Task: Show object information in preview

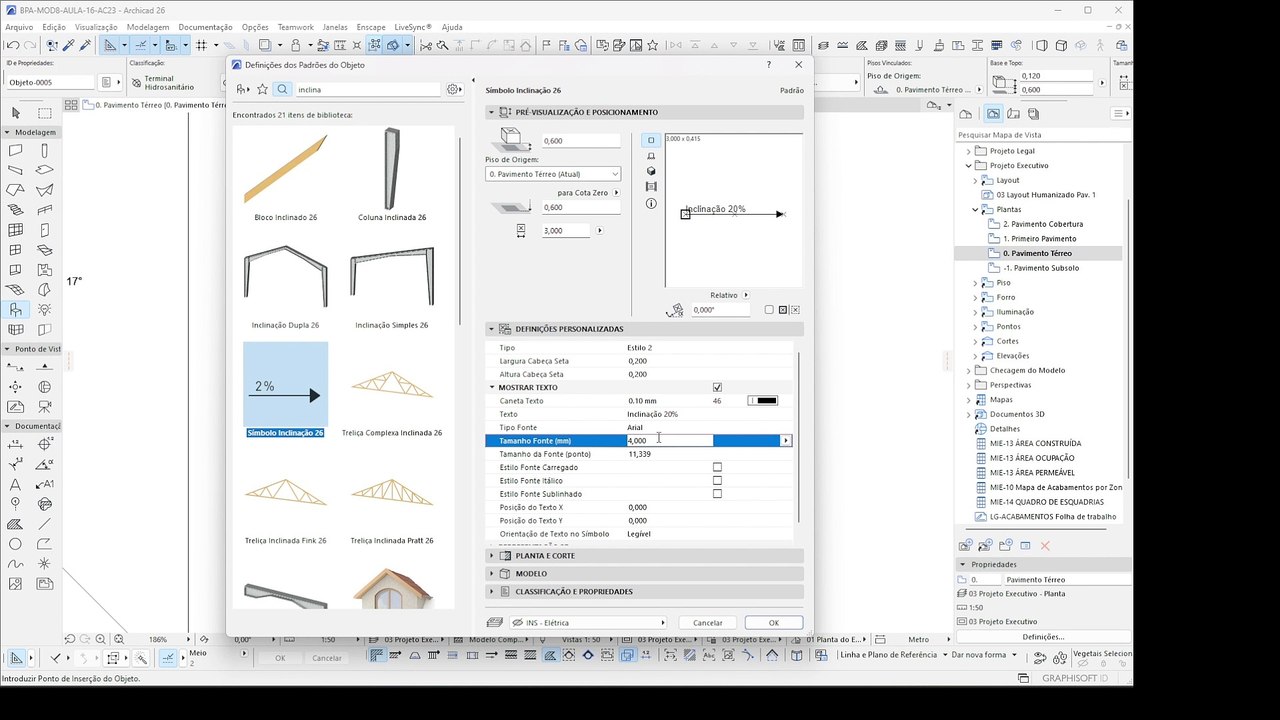Action: tap(651, 203)
